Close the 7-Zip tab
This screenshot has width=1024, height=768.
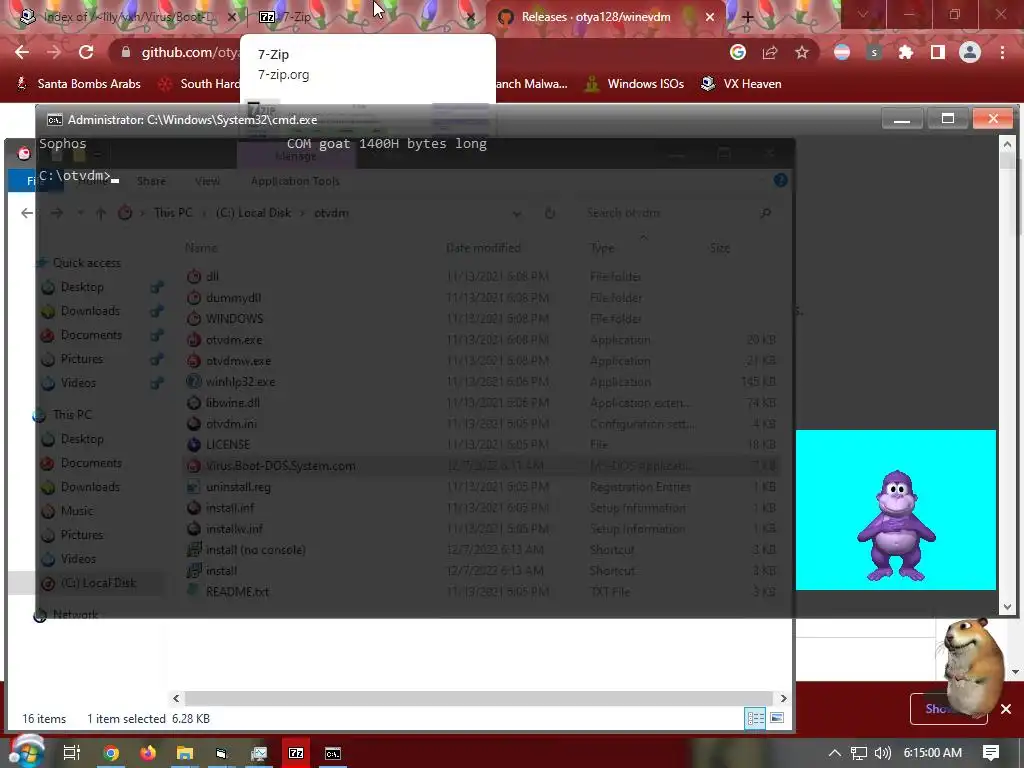(470, 17)
